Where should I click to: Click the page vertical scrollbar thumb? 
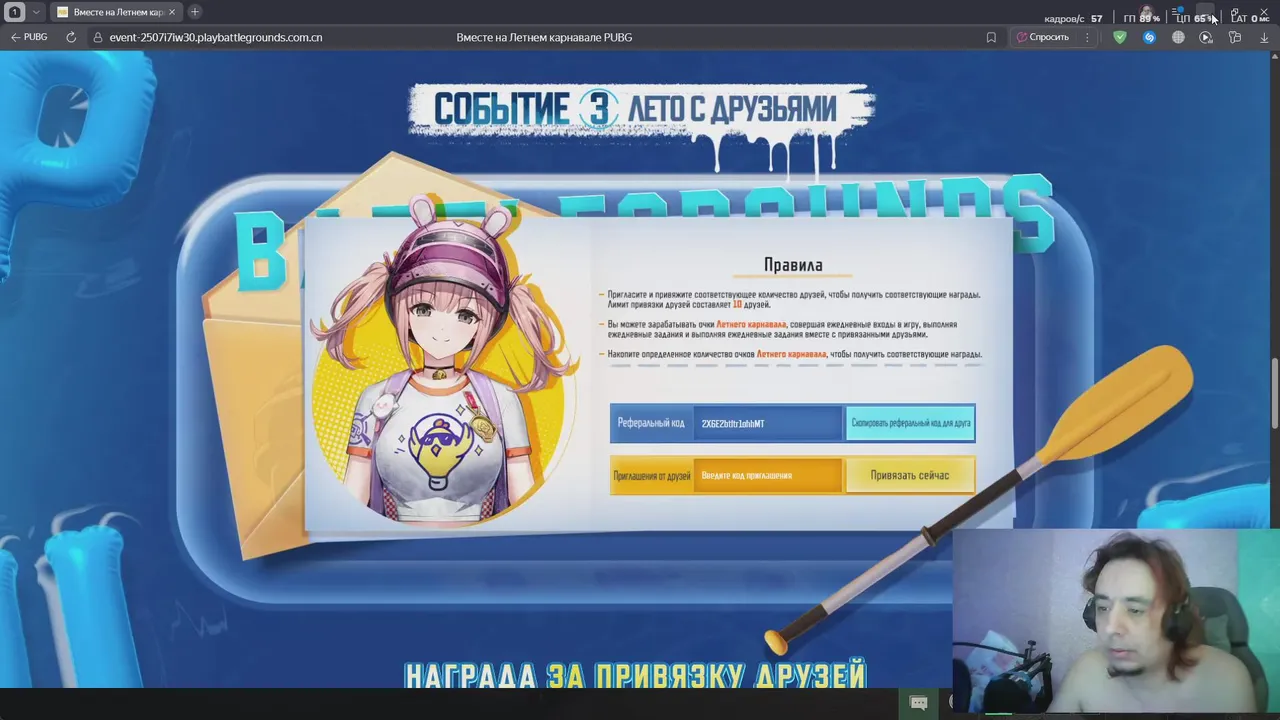click(x=1275, y=395)
